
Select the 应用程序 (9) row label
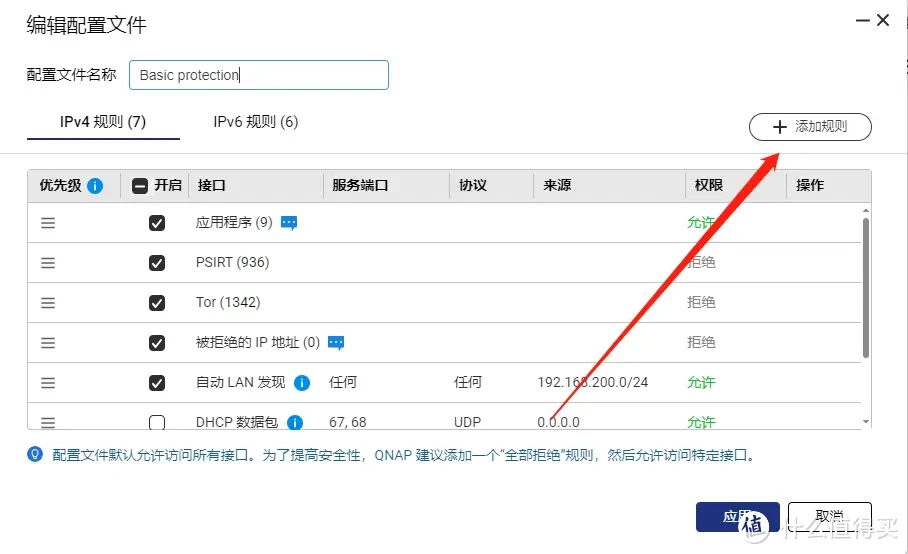[x=234, y=223]
